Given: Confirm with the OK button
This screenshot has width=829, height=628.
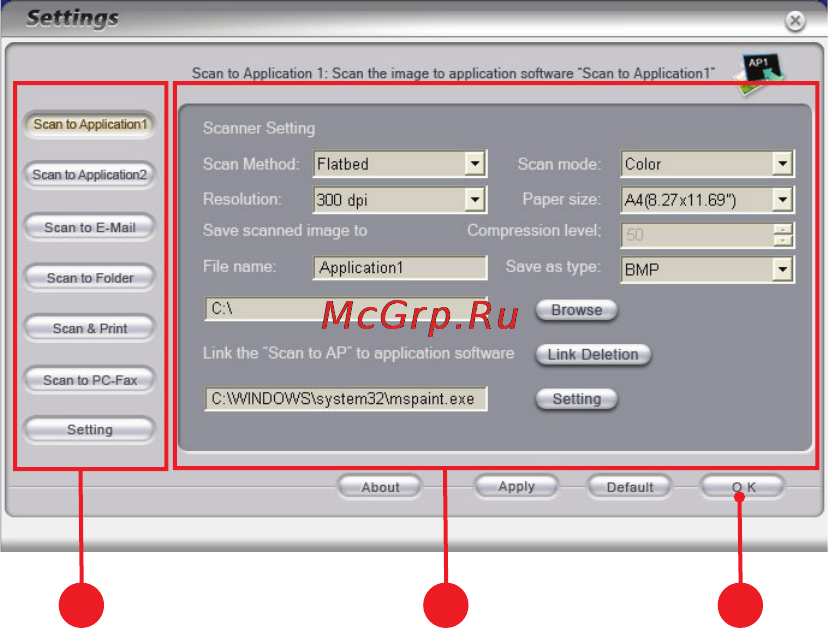Looking at the screenshot, I should [743, 487].
